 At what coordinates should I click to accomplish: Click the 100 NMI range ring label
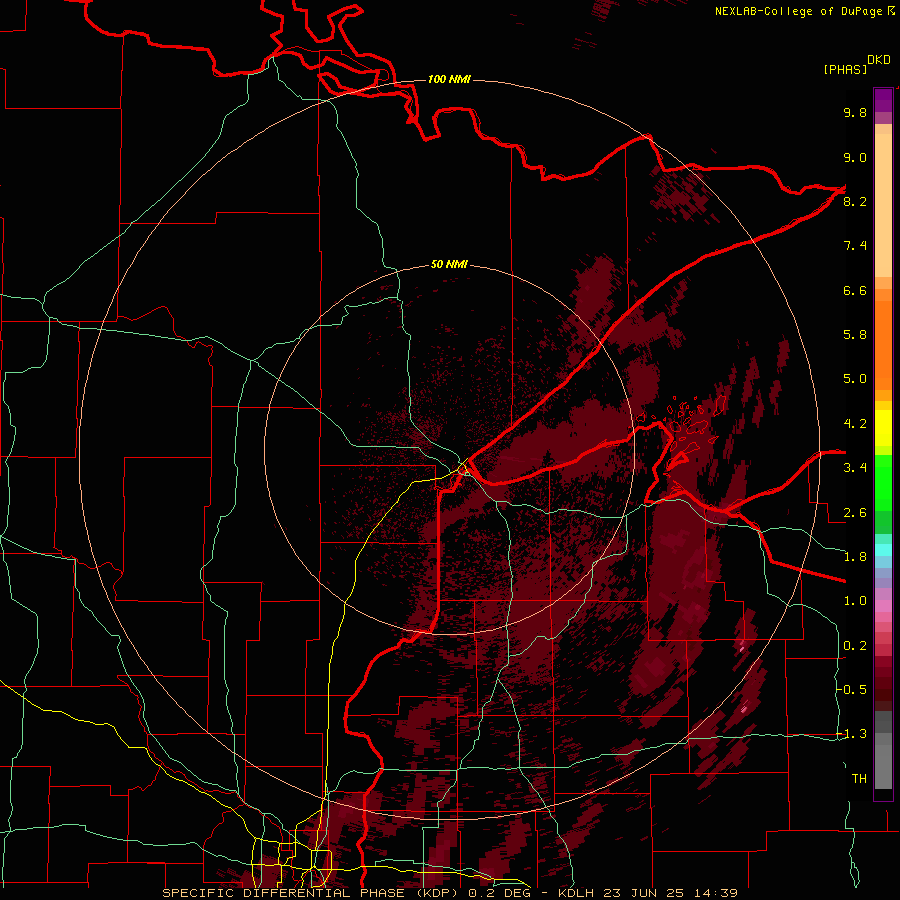pyautogui.click(x=449, y=79)
